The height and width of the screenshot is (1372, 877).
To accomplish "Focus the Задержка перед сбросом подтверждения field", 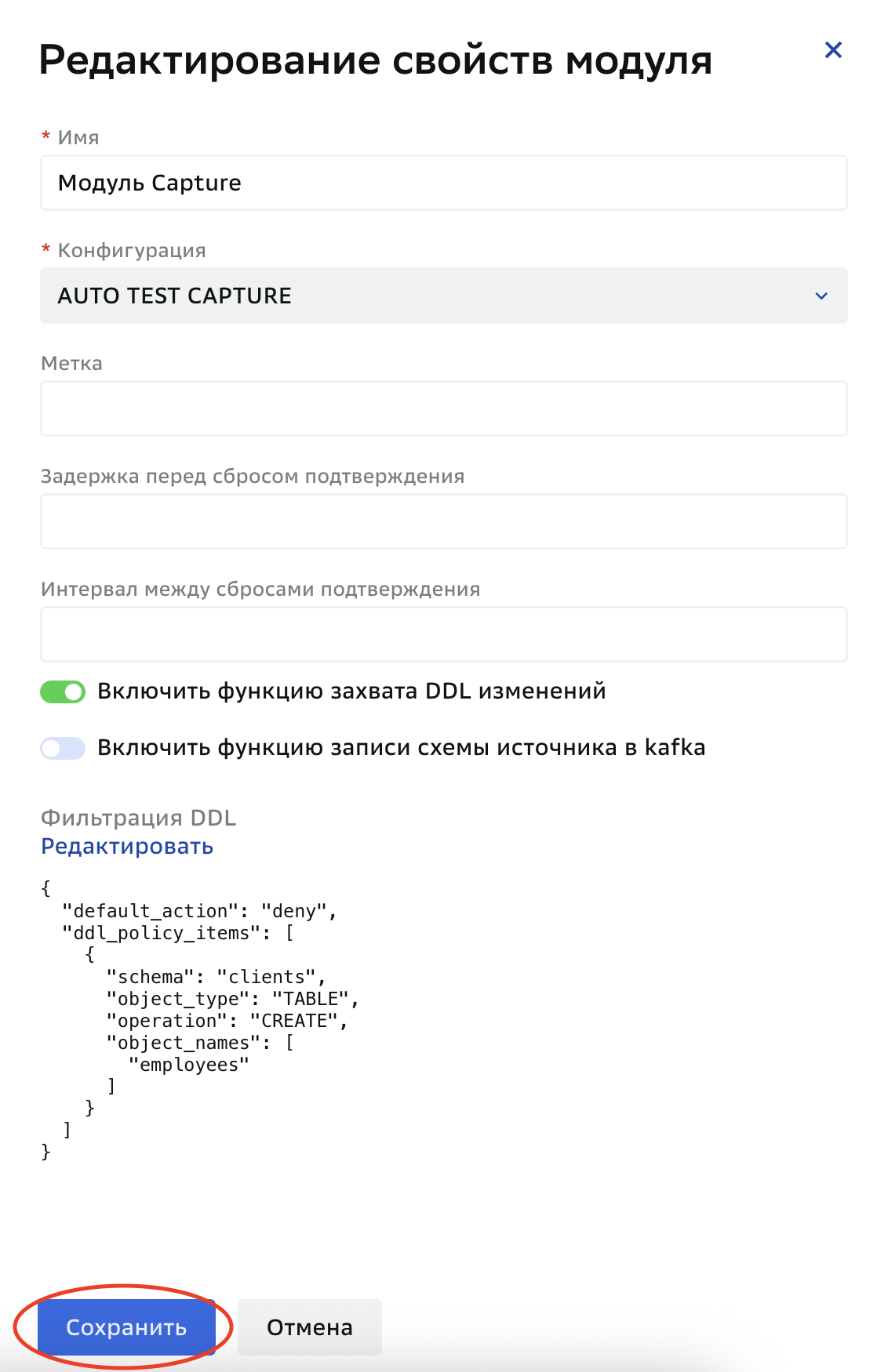I will (444, 521).
